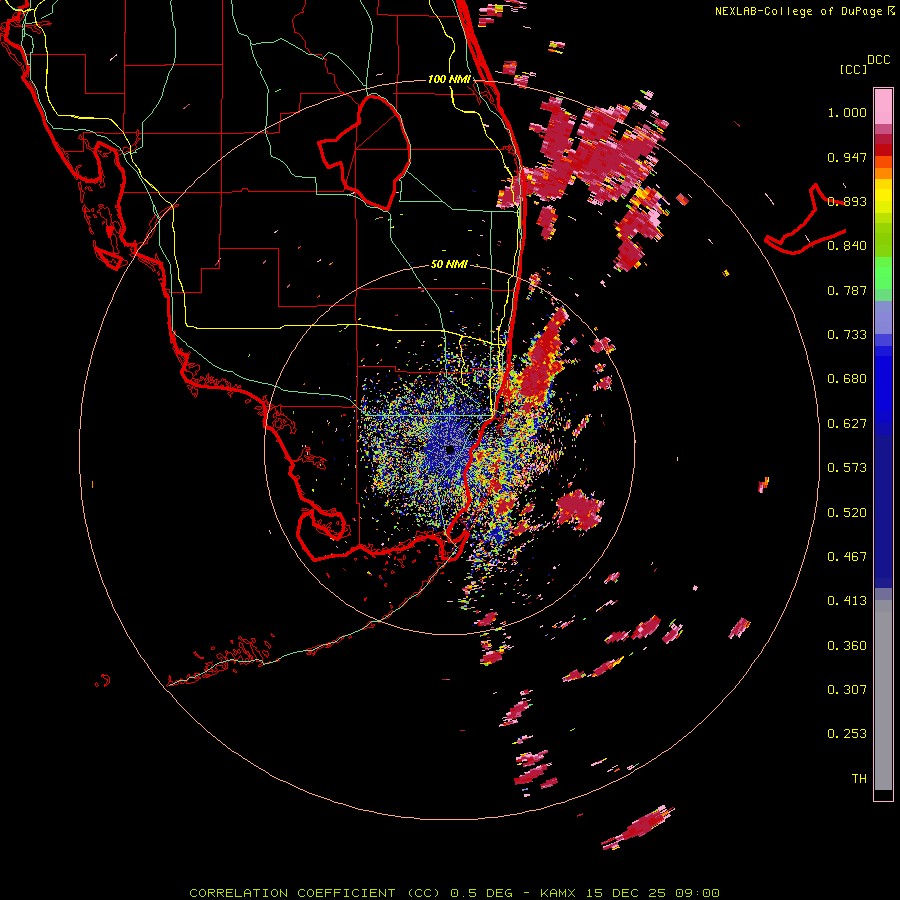This screenshot has height=900, width=900.
Task: Click the 0.573 color scale value
Action: pyautogui.click(x=847, y=468)
